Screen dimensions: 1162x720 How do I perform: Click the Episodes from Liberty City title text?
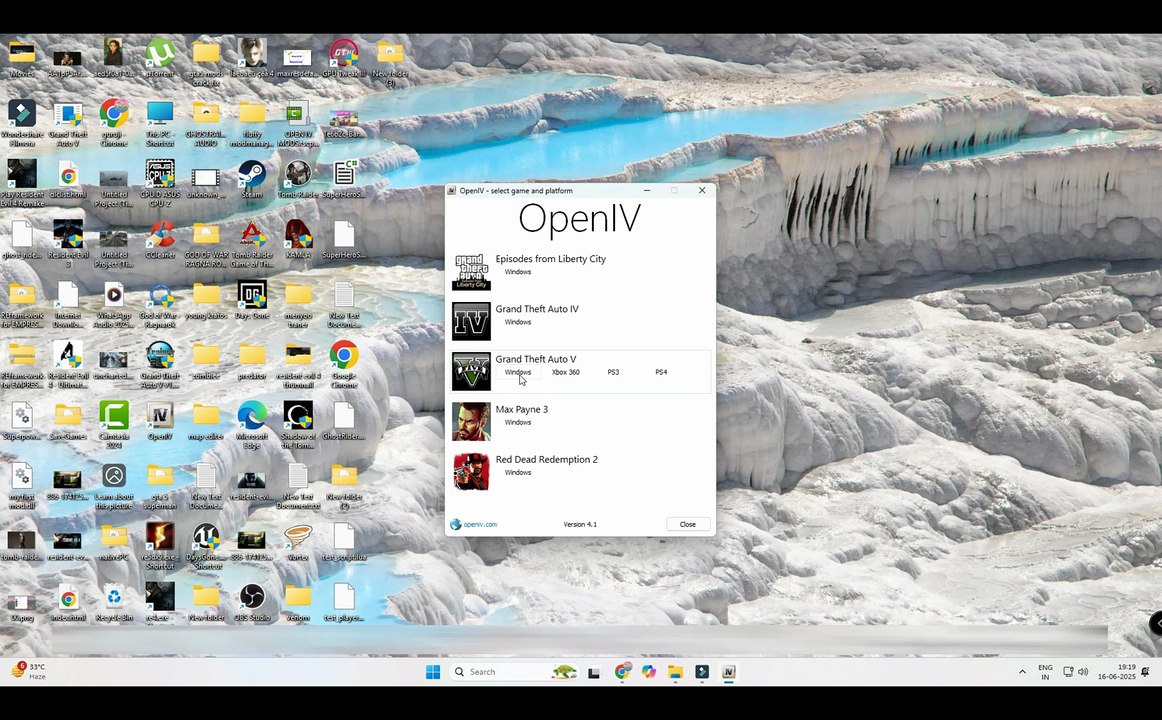click(x=551, y=259)
